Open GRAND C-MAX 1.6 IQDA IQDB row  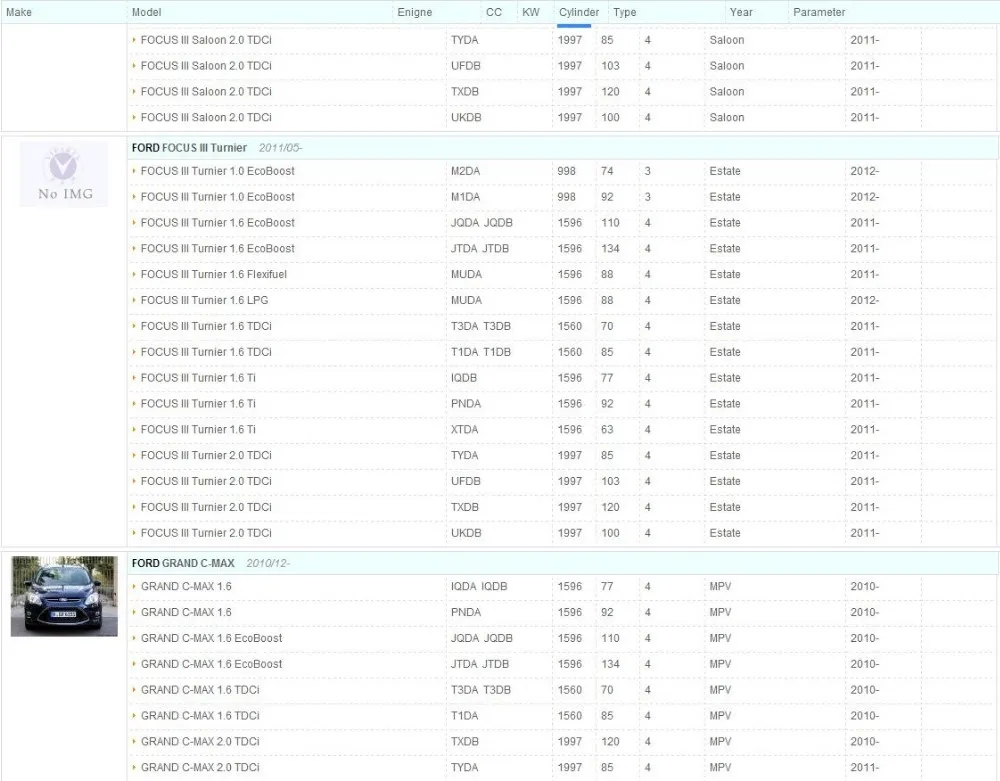562,587
